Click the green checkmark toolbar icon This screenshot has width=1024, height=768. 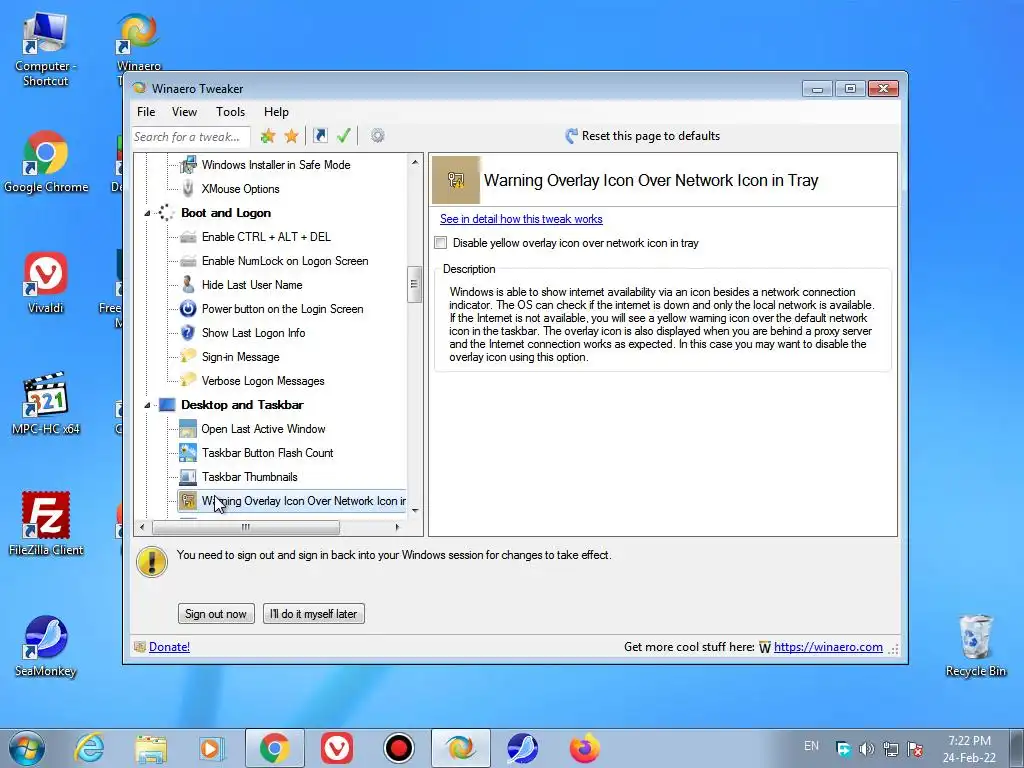344,136
